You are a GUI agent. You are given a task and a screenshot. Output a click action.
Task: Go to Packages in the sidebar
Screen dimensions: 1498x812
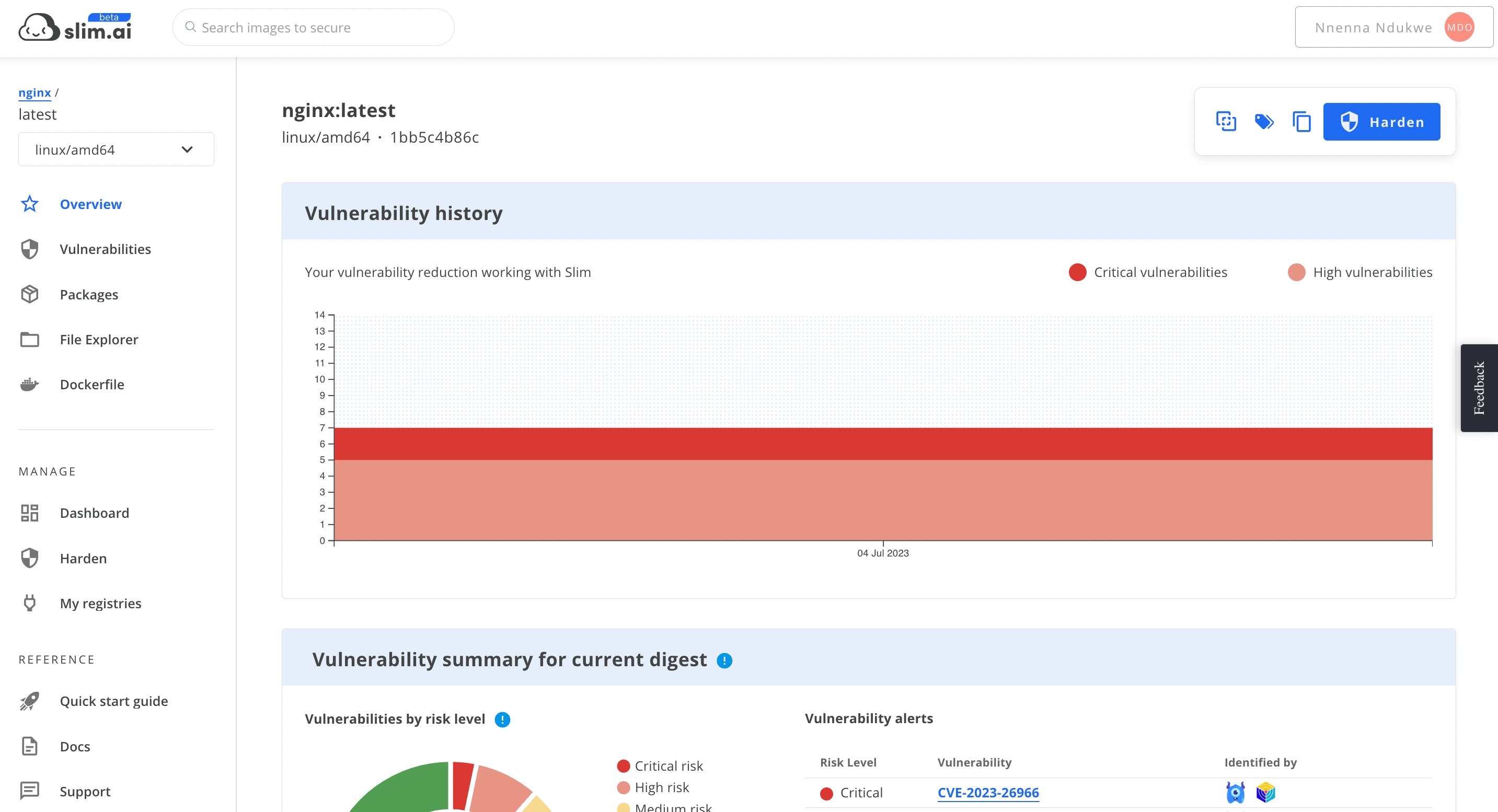[88, 294]
